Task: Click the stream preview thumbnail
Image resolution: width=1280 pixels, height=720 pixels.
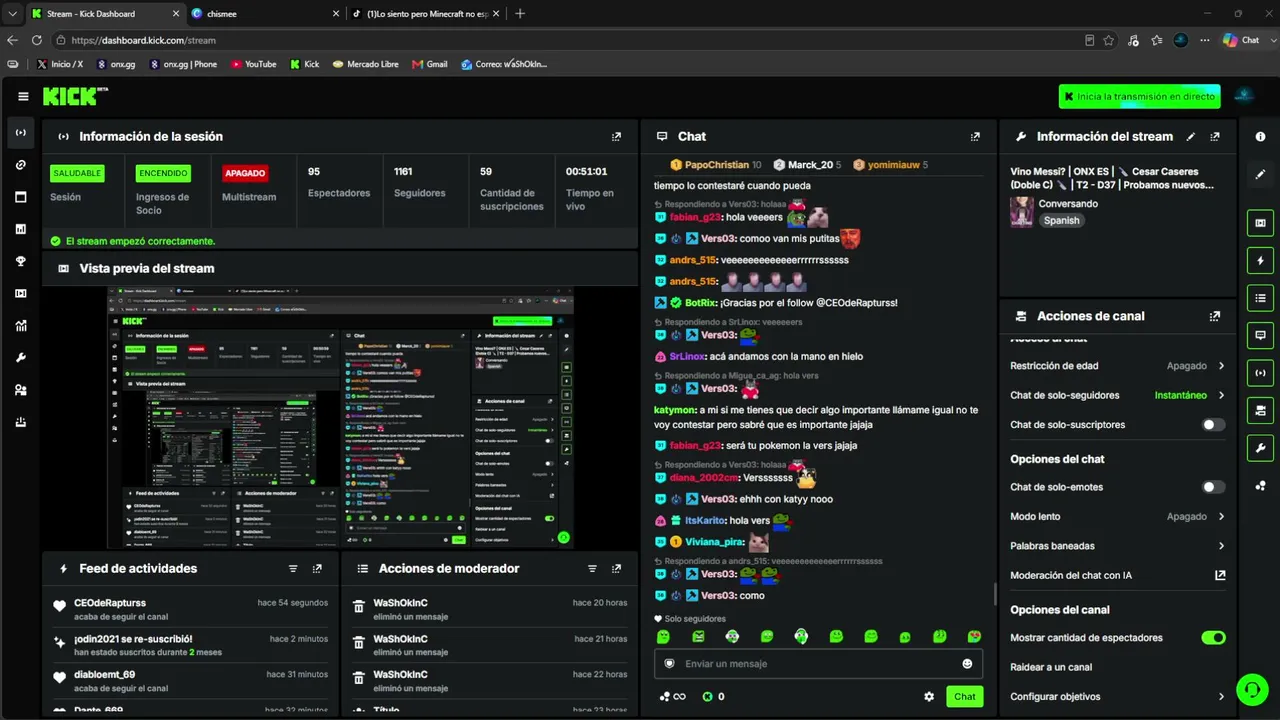Action: pos(341,418)
